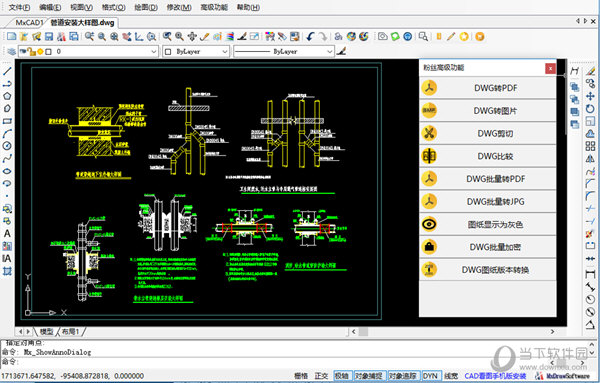The height and width of the screenshot is (383, 600).
Task: Click the Pan hand-move toolbar icon
Action: pyautogui.click(x=192, y=37)
